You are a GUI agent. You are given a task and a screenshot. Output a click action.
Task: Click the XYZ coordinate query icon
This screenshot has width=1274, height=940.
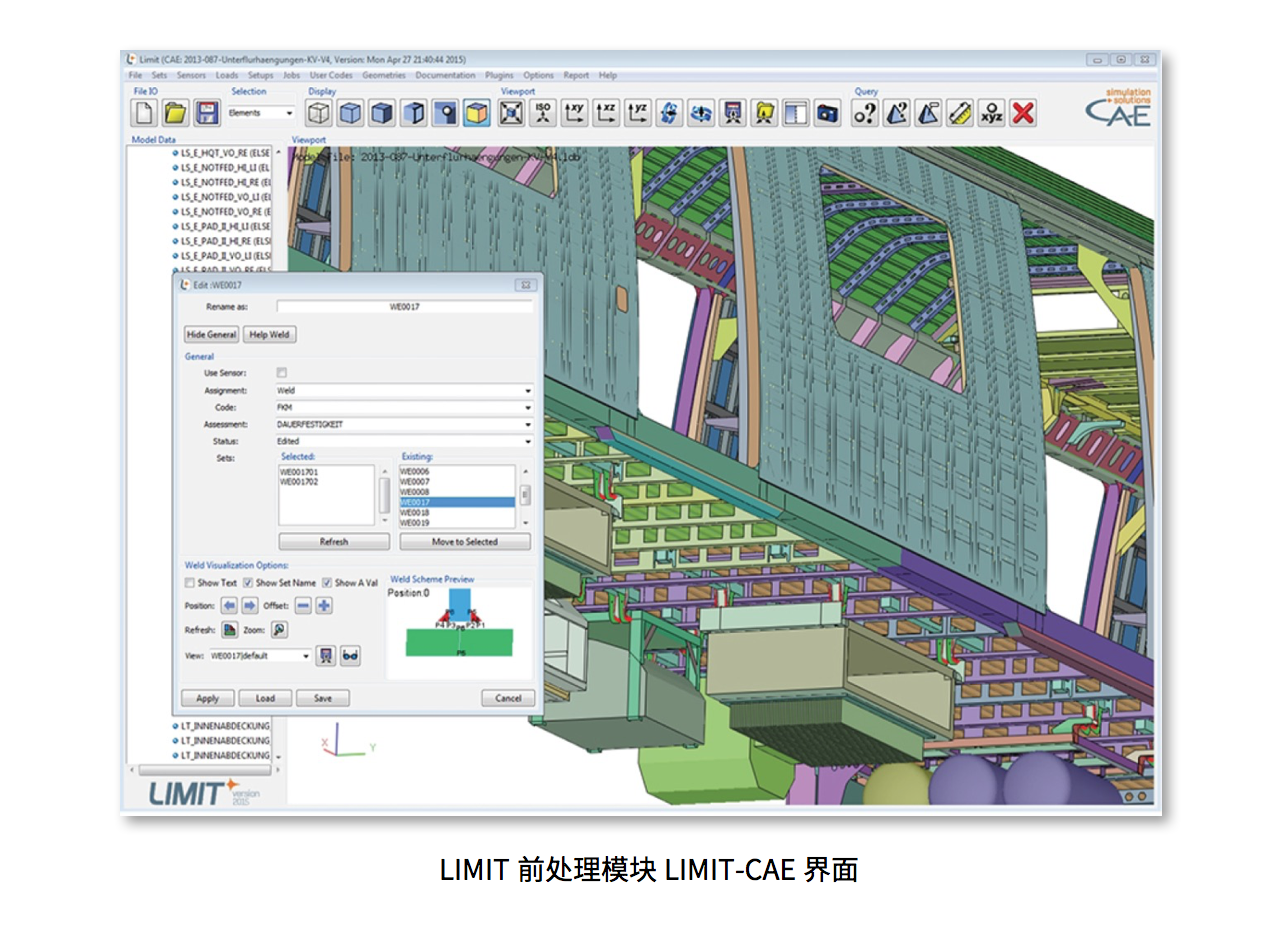point(990,113)
